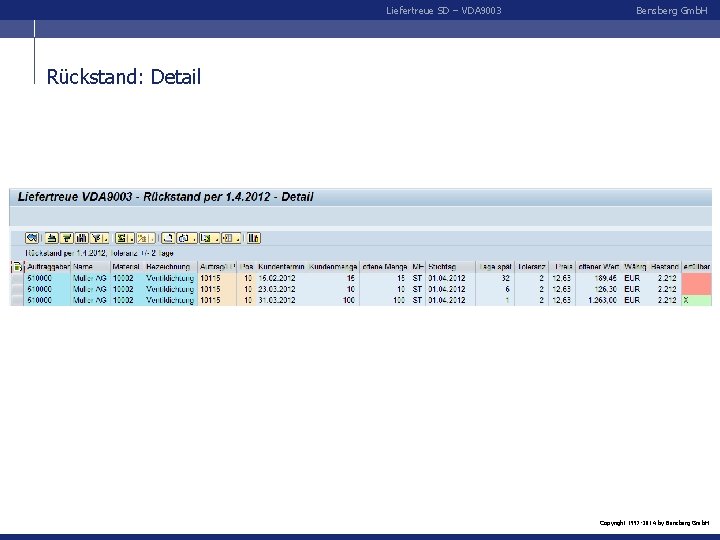Viewport: 720px width, 540px height.
Task: Apply subtotals with the Subtotals icon
Action: coord(142,238)
